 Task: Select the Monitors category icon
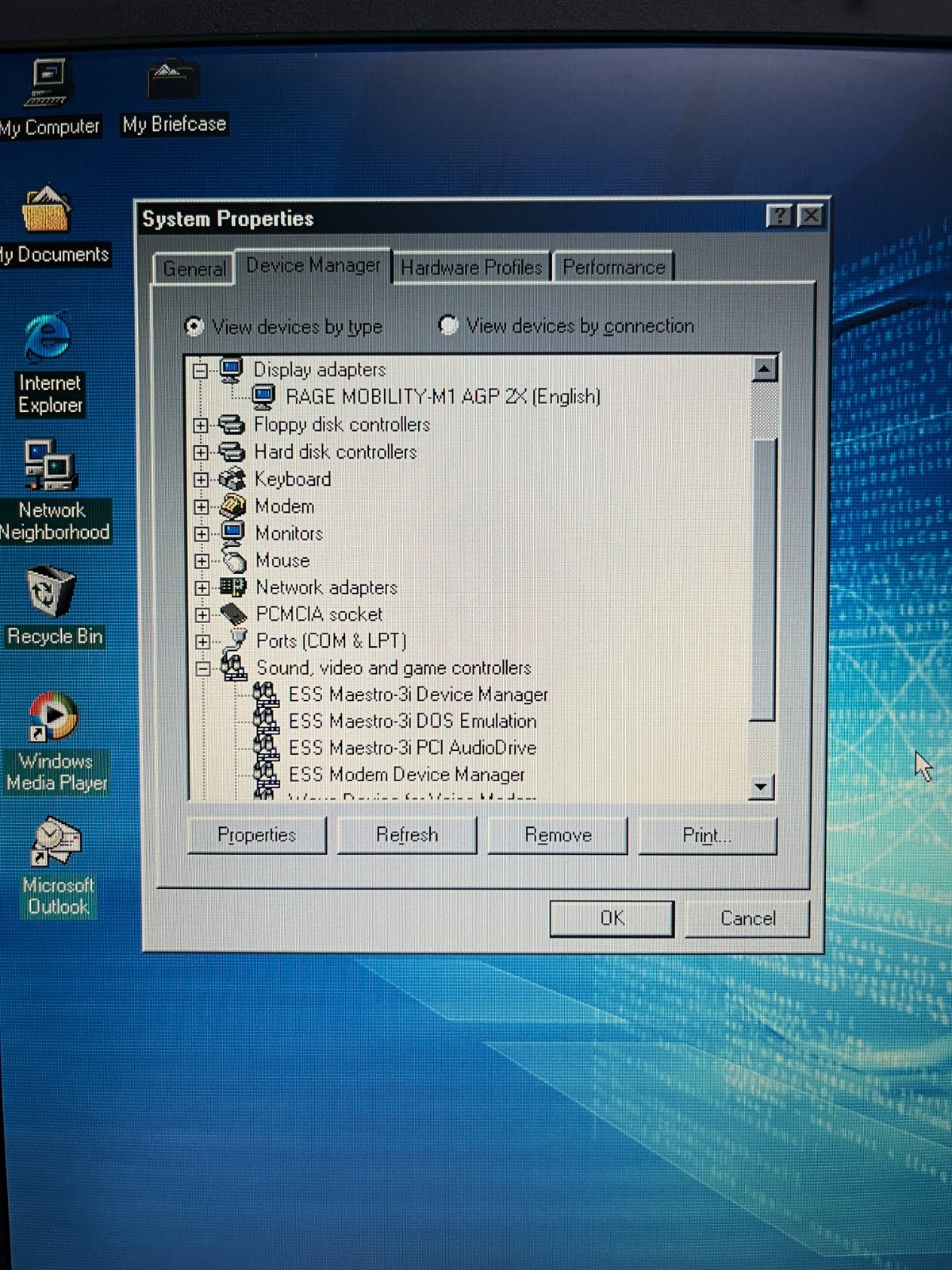[232, 533]
